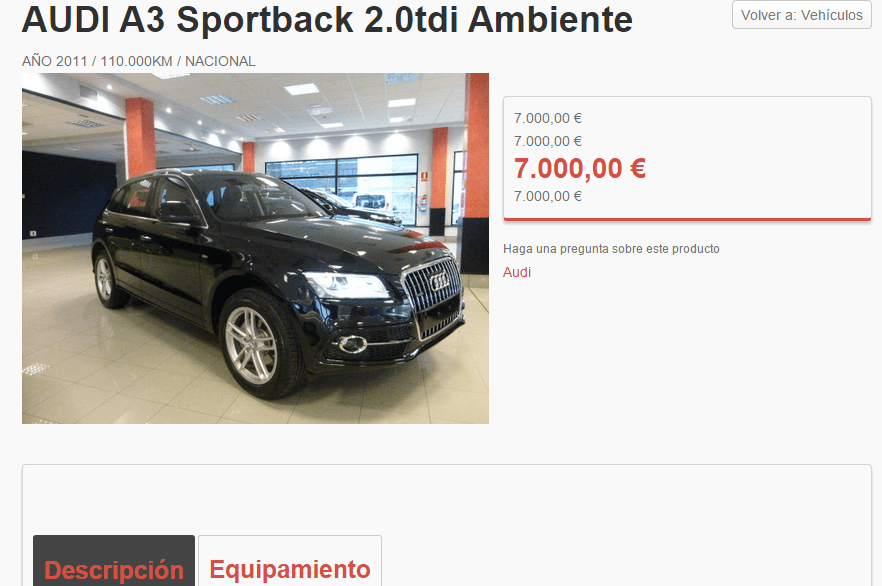Click the second grey price above red one
This screenshot has height=586, width=882.
click(548, 141)
